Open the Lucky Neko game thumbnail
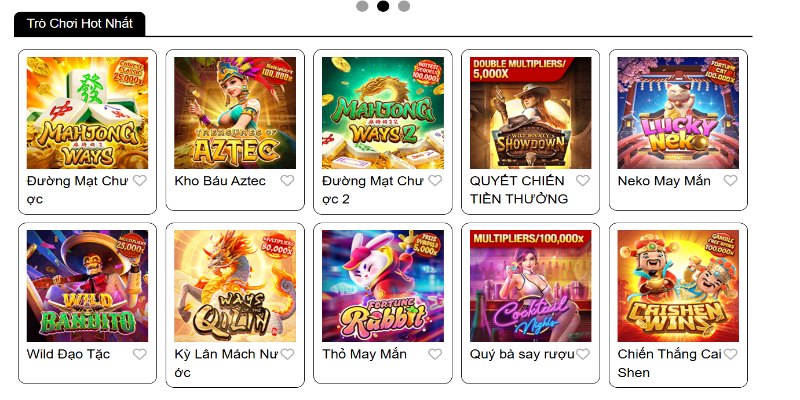This screenshot has height=400, width=800. click(678, 112)
